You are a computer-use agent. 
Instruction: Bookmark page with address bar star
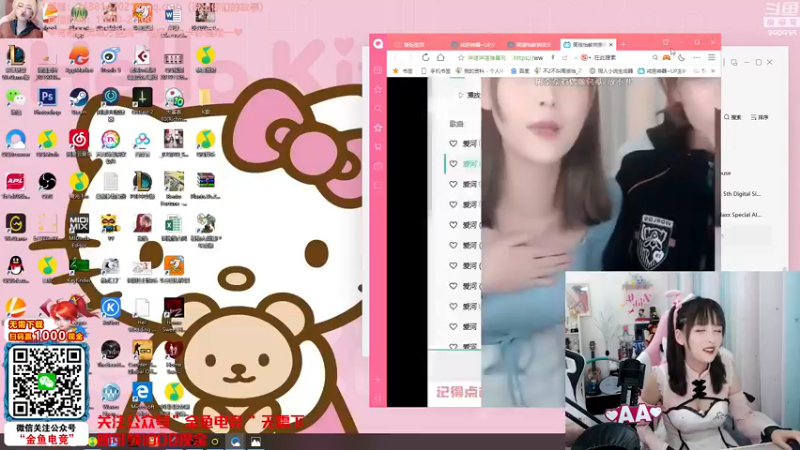tap(461, 58)
